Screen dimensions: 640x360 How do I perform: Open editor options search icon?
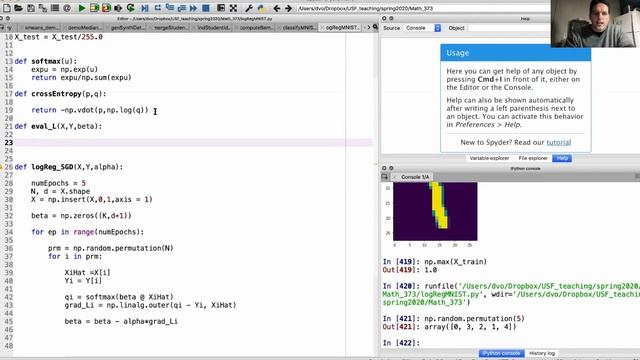click(x=375, y=27)
